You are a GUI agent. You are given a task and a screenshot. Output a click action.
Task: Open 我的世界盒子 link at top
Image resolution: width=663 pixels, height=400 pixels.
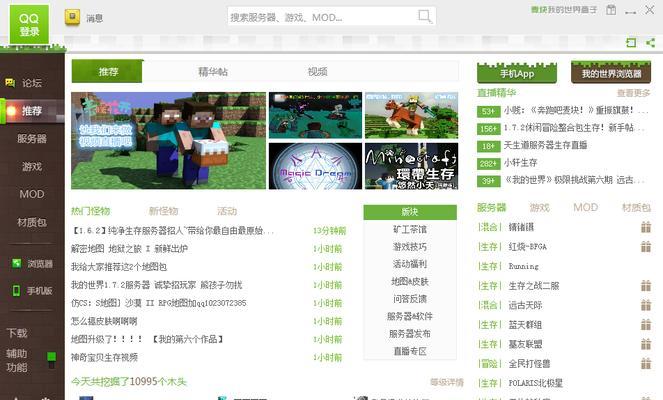(564, 10)
